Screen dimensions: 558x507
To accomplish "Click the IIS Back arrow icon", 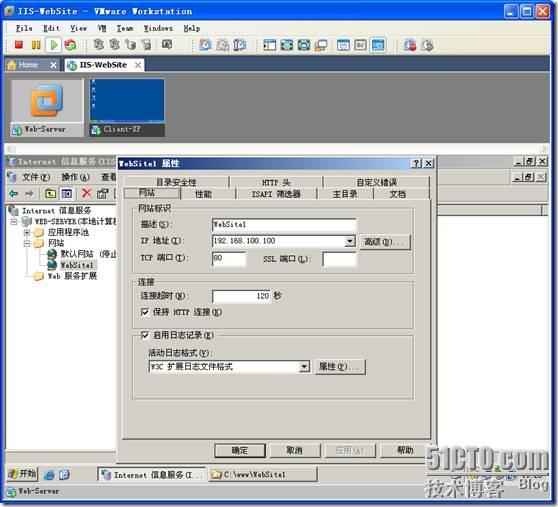I will [14, 194].
